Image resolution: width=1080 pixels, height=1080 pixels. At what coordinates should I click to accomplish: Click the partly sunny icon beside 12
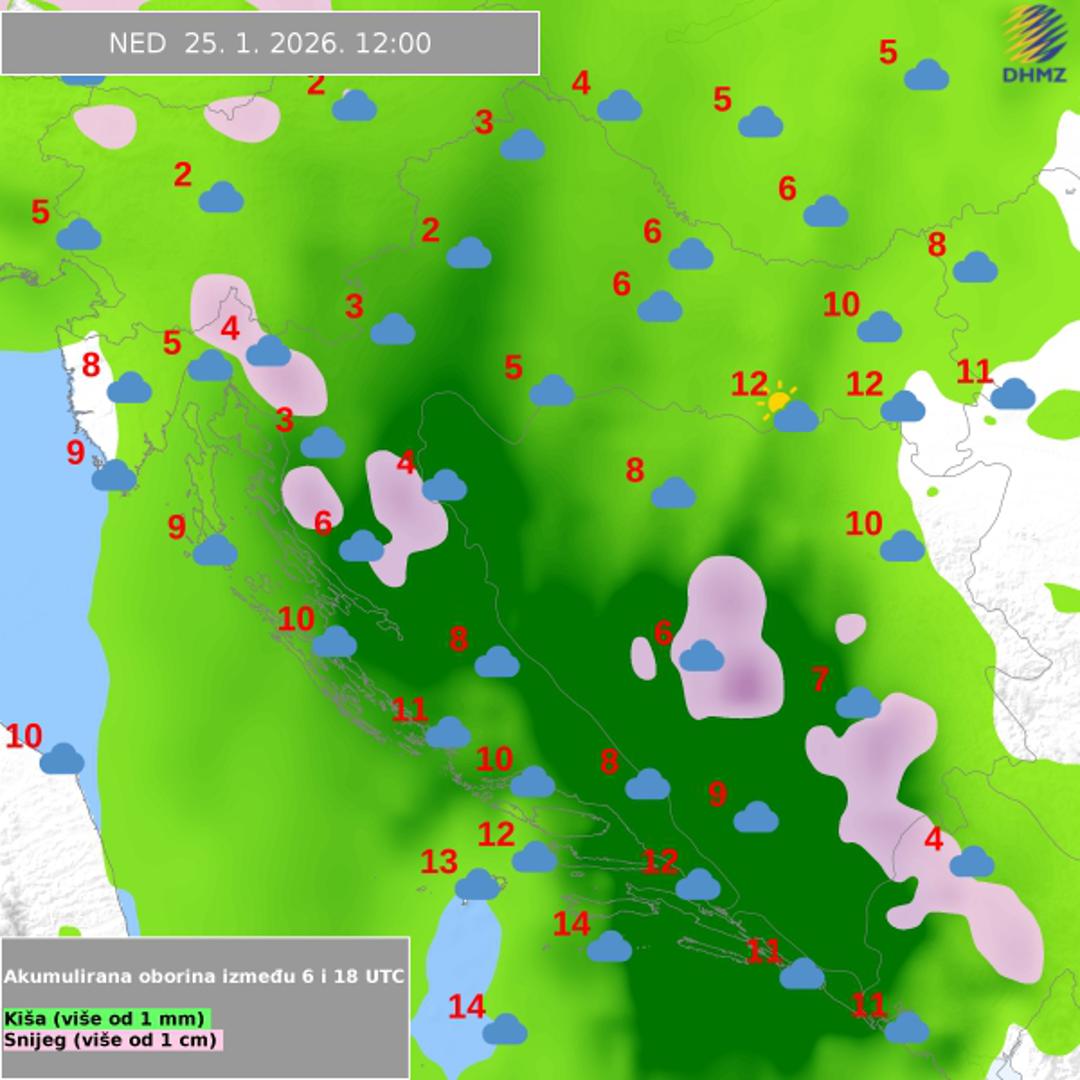point(790,409)
